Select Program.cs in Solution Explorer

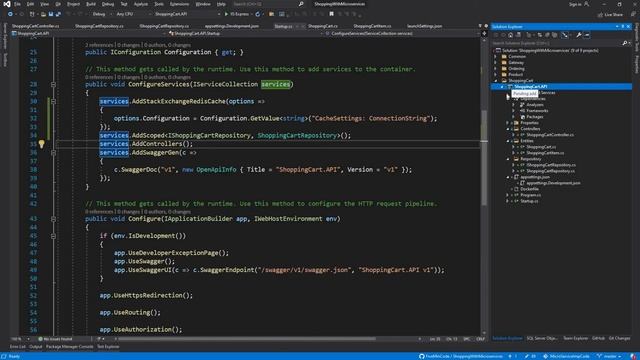[x=531, y=195]
